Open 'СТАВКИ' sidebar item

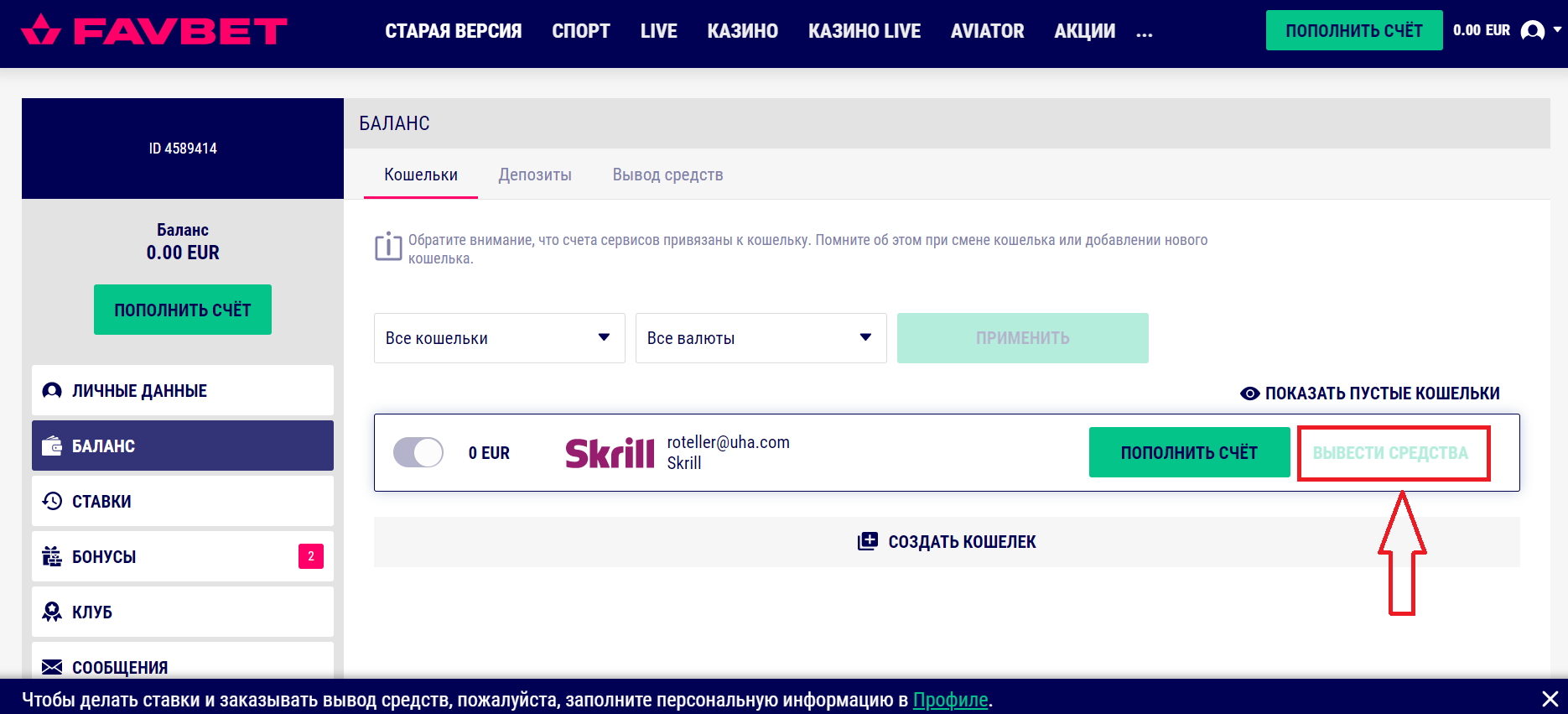[x=183, y=501]
